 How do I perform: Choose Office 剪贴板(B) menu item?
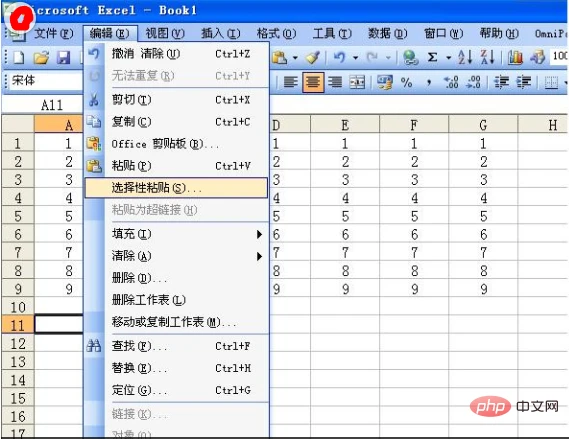point(177,144)
